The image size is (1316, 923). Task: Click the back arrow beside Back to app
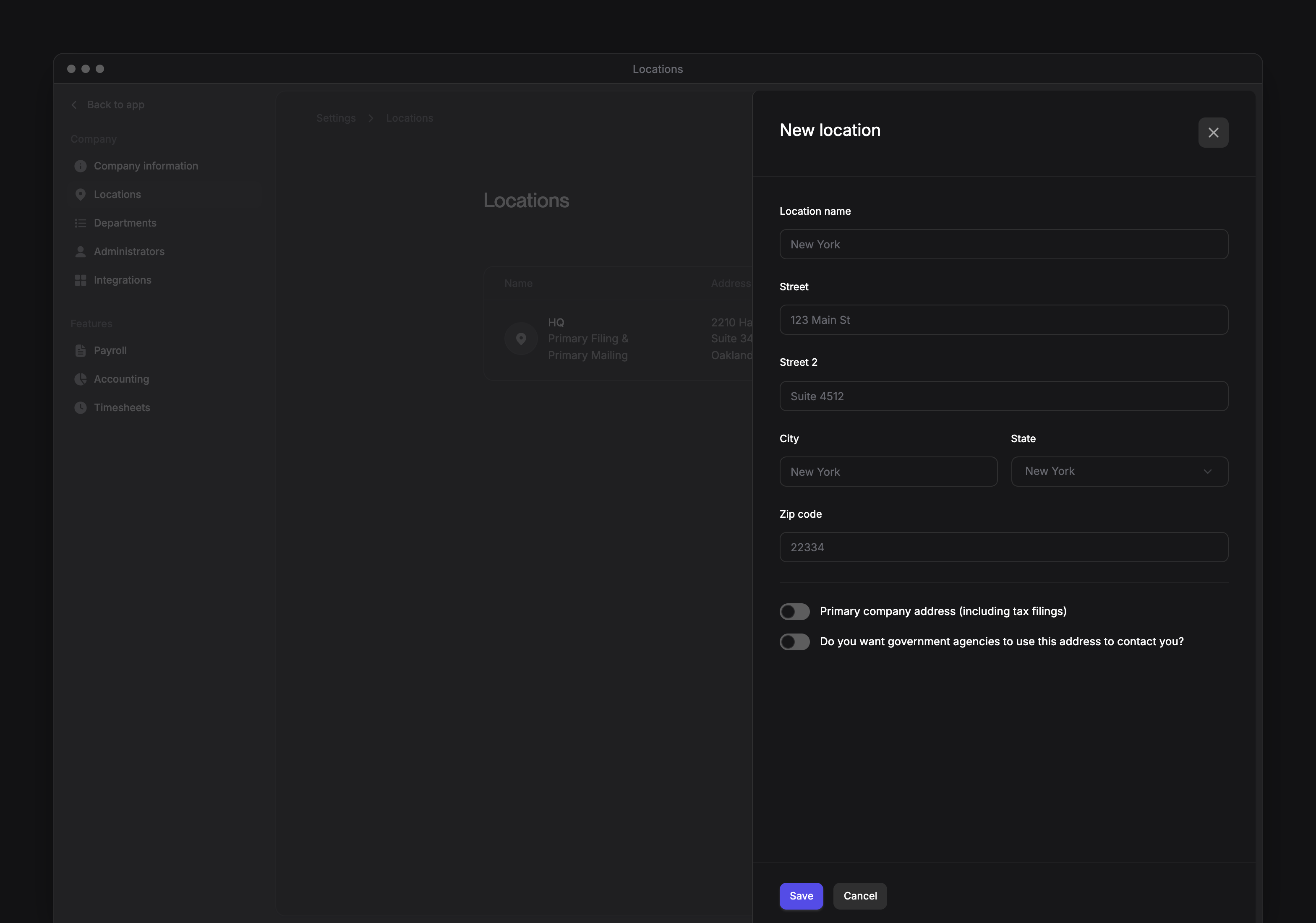(74, 105)
